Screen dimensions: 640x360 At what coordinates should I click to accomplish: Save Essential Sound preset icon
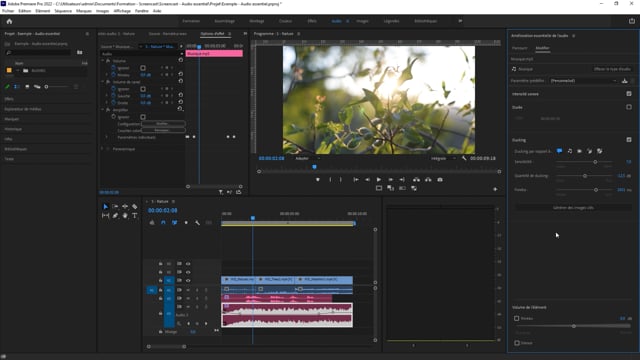(624, 81)
